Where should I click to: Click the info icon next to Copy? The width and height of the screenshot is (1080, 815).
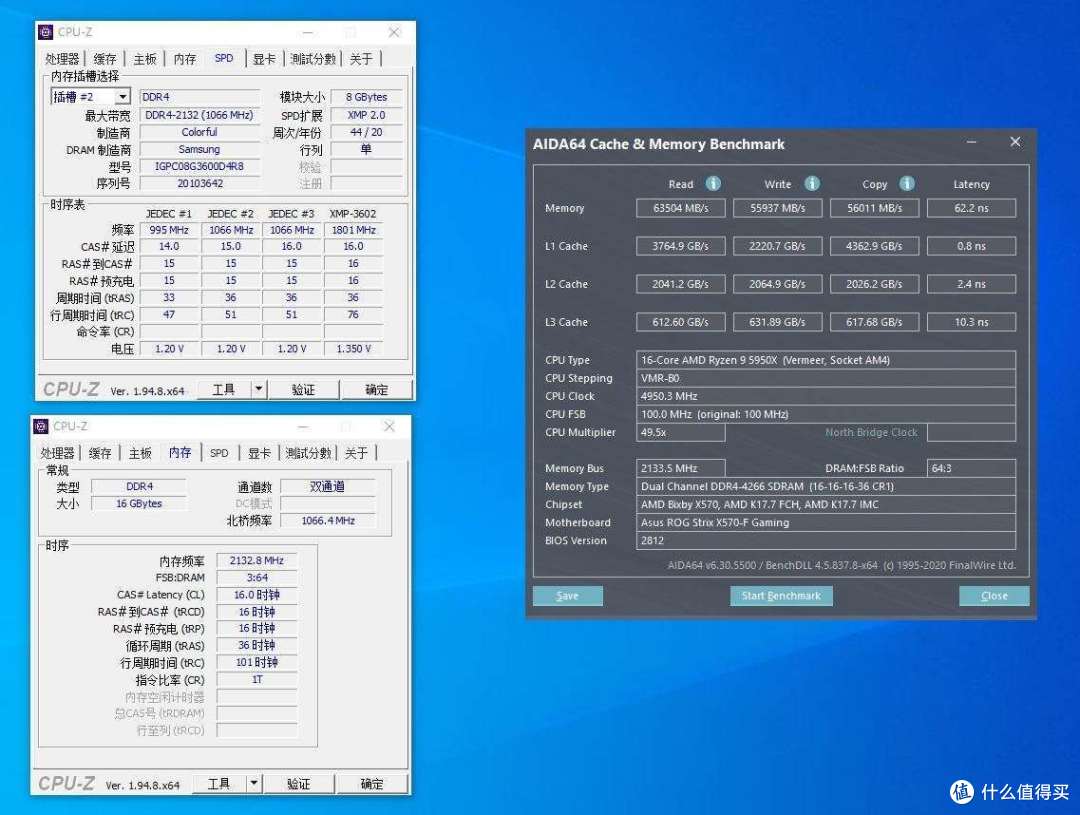coord(907,184)
